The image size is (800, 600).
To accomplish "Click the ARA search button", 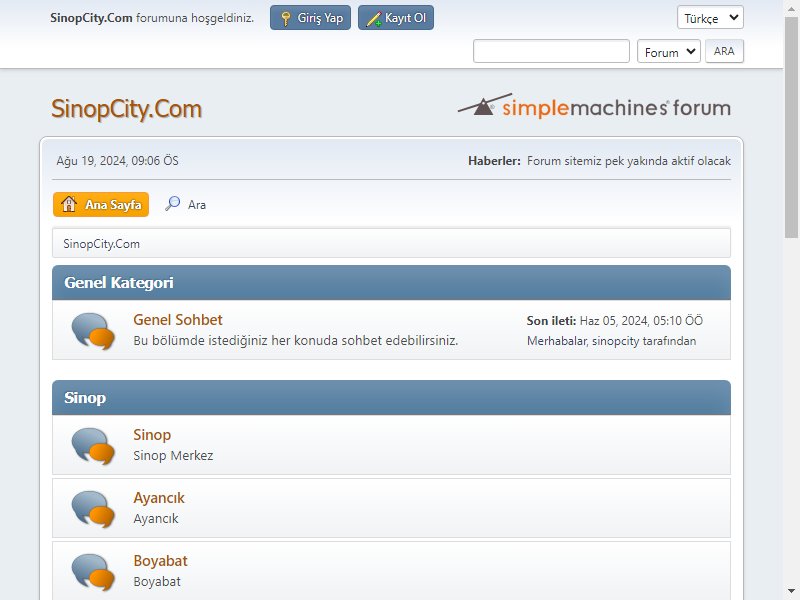I will click(724, 51).
